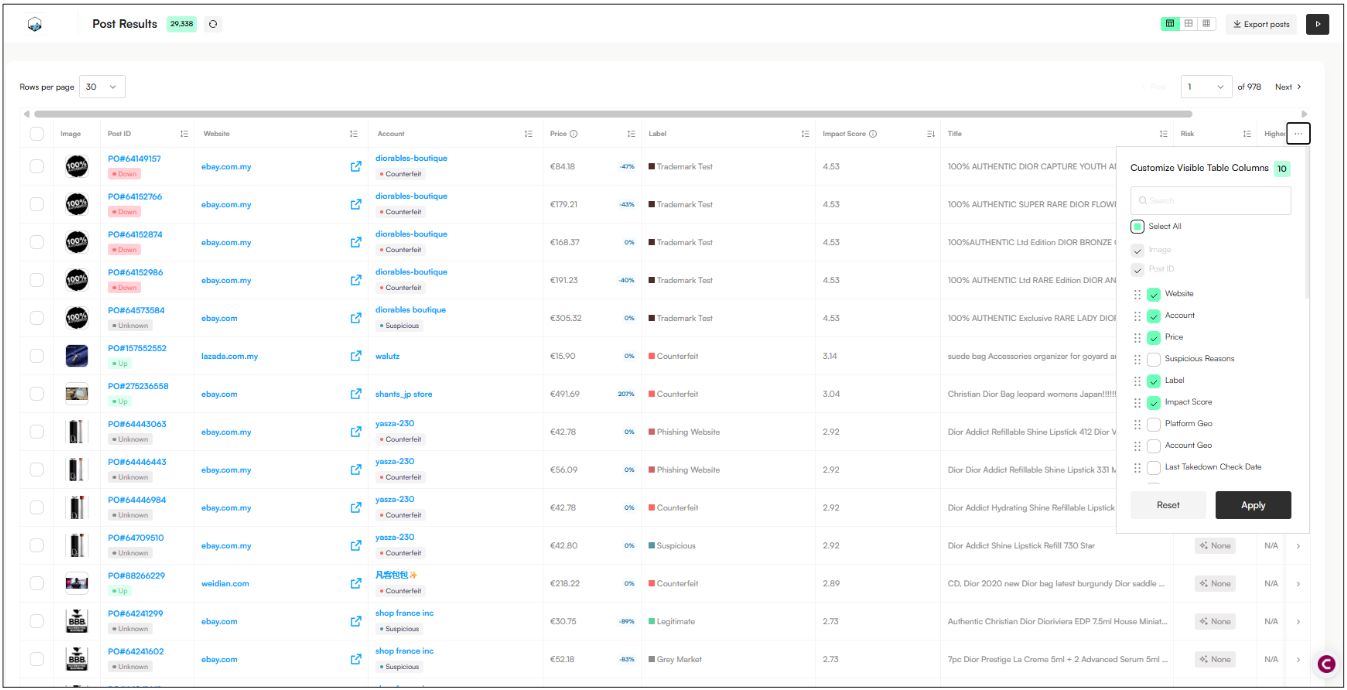Select the row for PO#64149157

tap(37, 166)
